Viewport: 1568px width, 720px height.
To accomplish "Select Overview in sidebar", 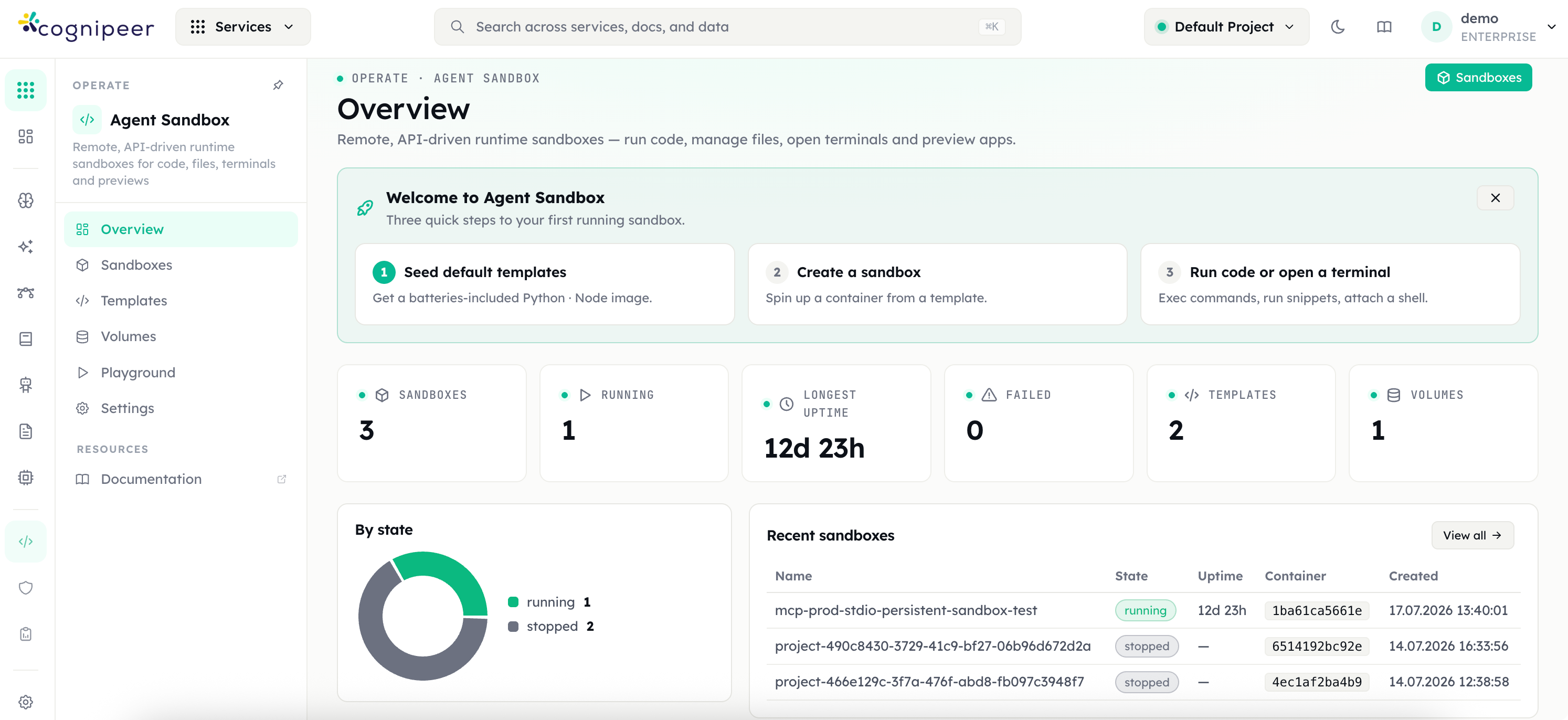I will [181, 229].
